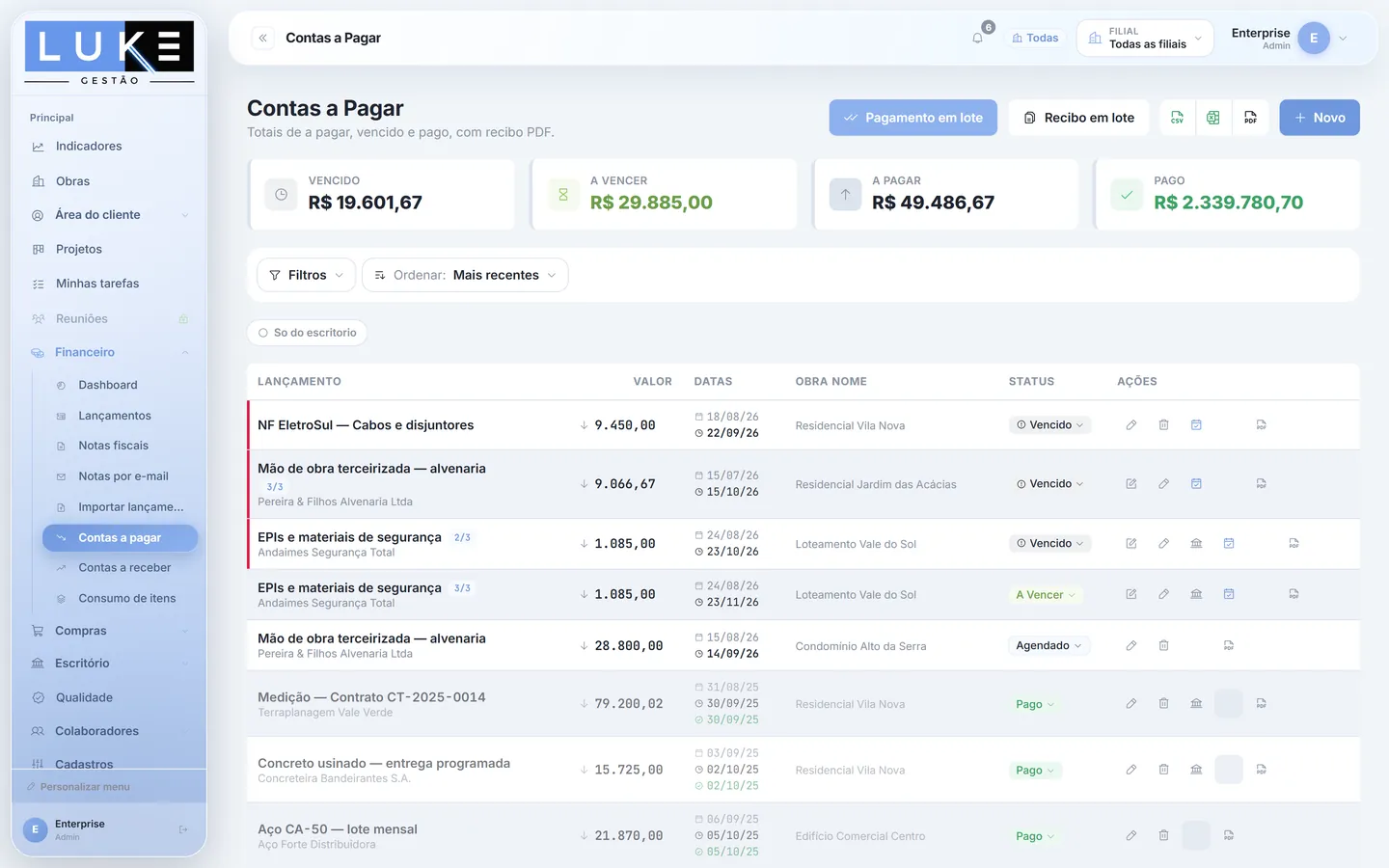Open the Filtros dropdown
The width and height of the screenshot is (1389, 868).
click(x=306, y=275)
